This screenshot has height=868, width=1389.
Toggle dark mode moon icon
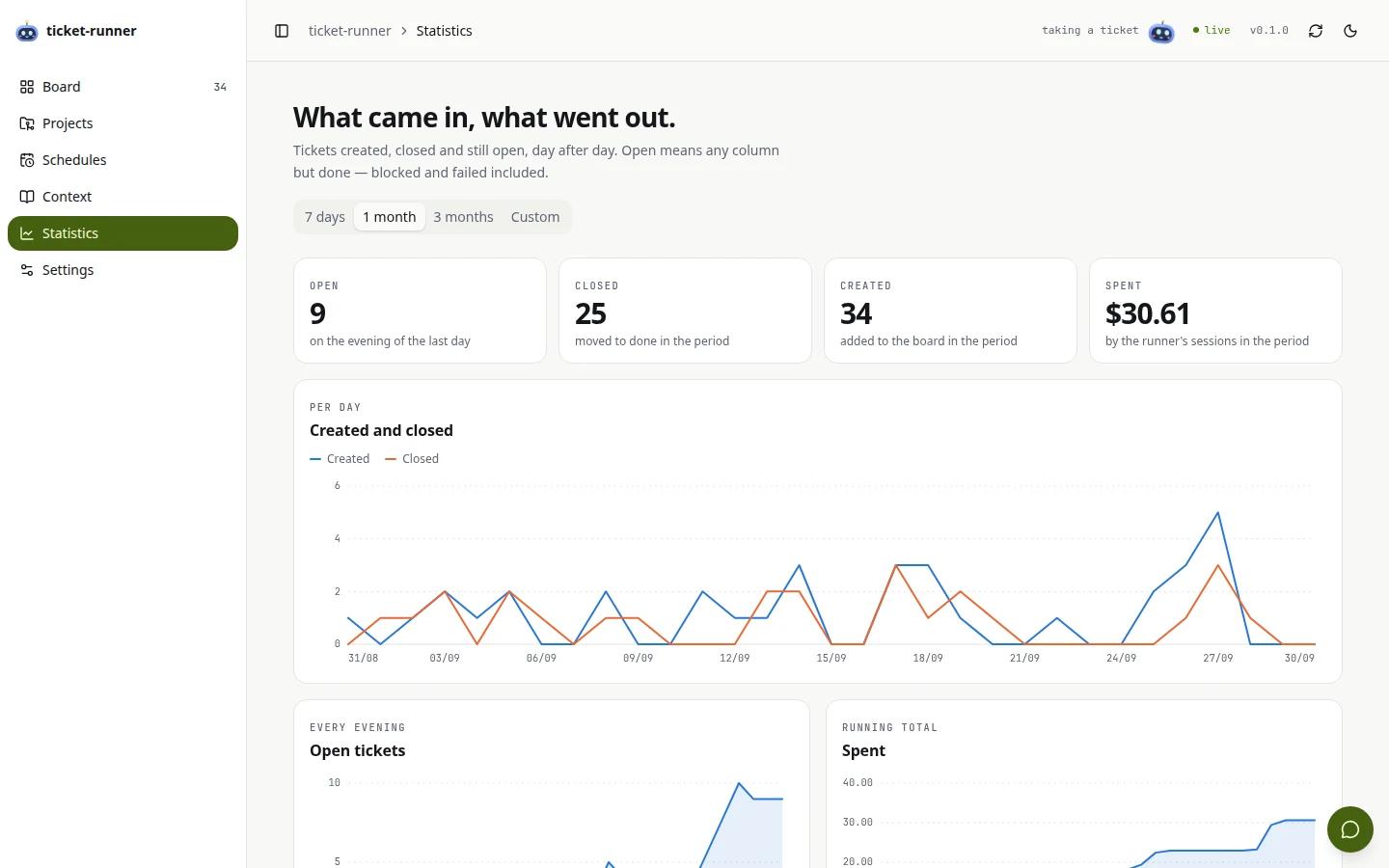tap(1350, 31)
